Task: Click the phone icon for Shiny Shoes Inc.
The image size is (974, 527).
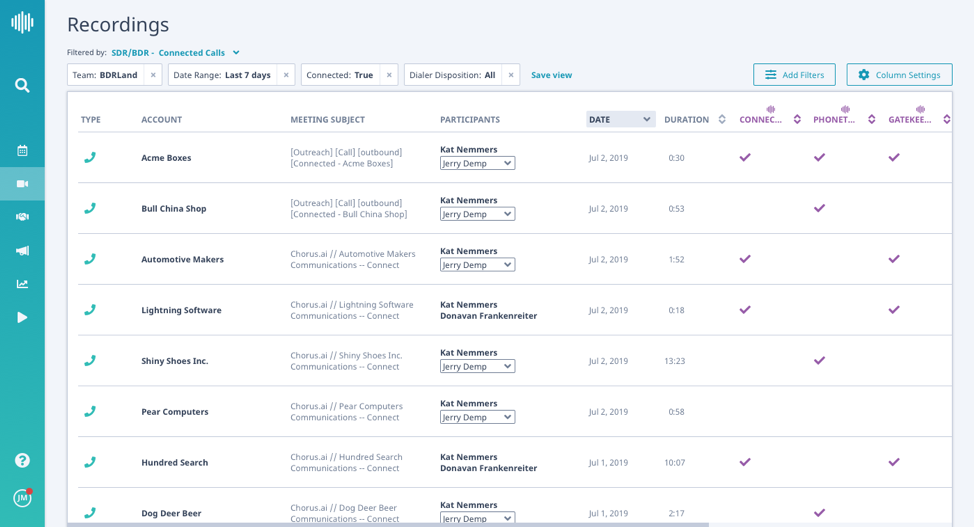Action: coord(90,360)
